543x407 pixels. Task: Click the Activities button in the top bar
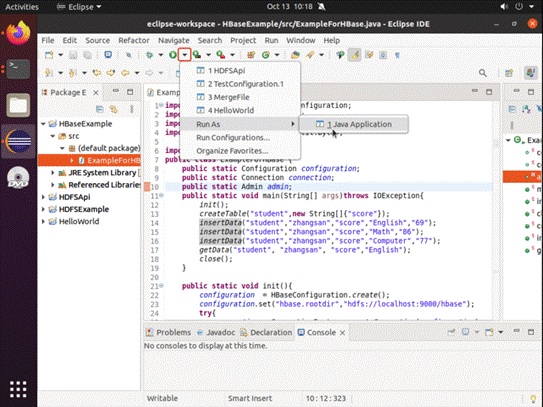point(22,7)
